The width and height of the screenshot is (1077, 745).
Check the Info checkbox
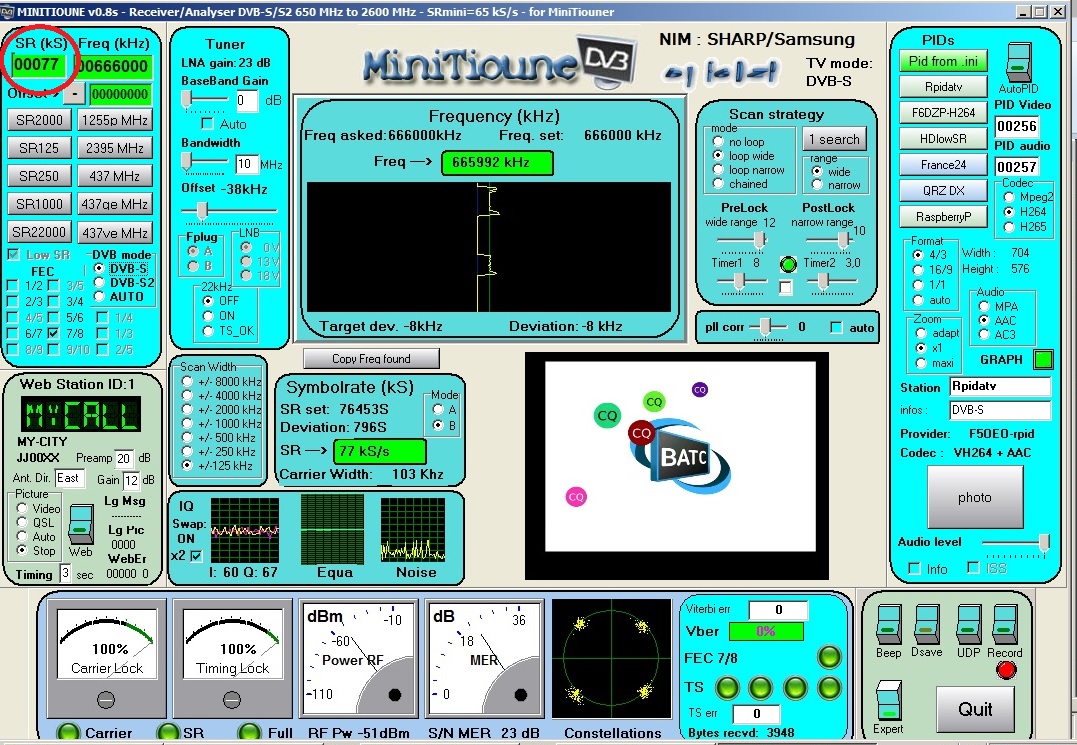(914, 568)
